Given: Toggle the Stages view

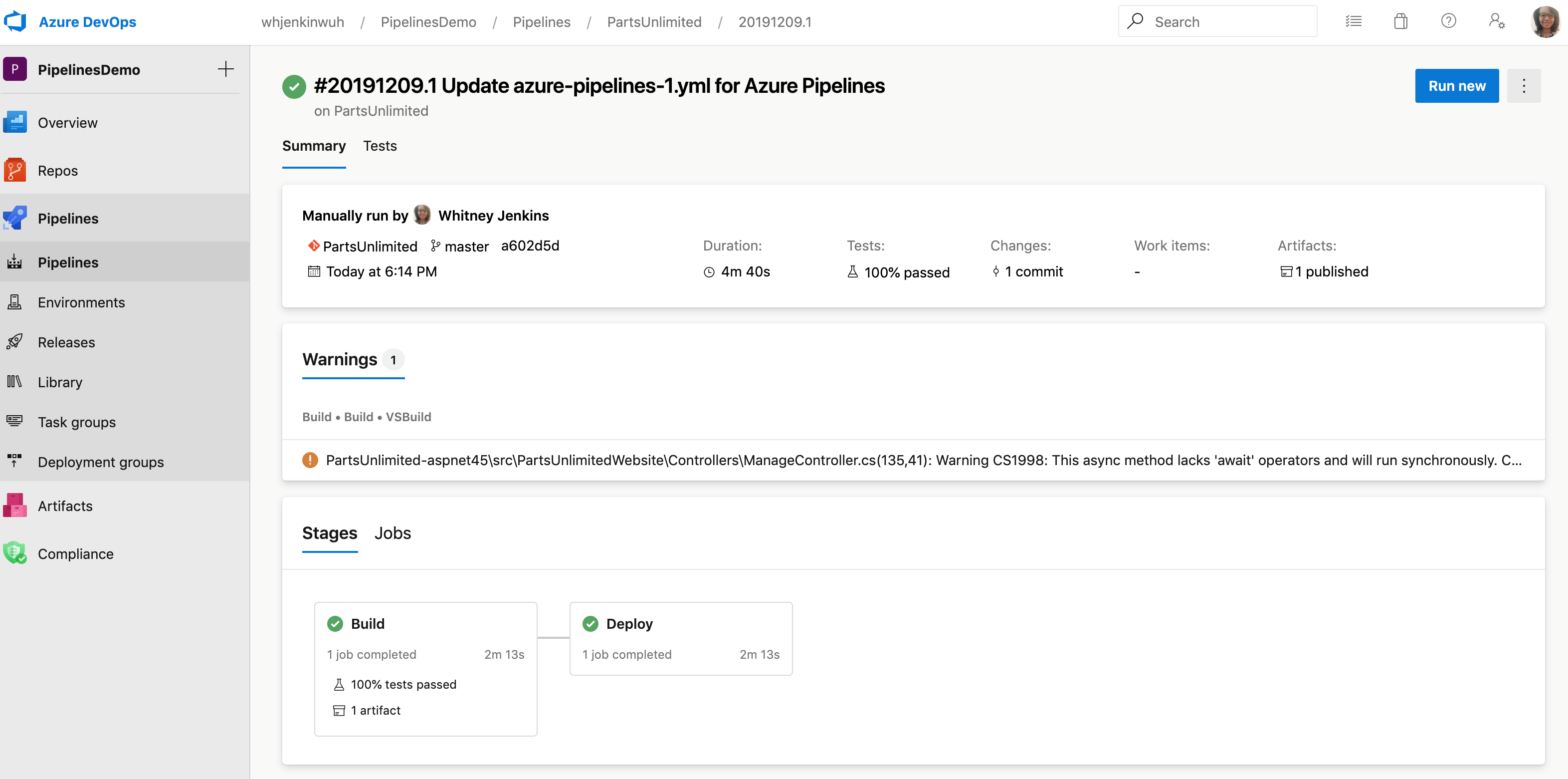Looking at the screenshot, I should tap(329, 533).
